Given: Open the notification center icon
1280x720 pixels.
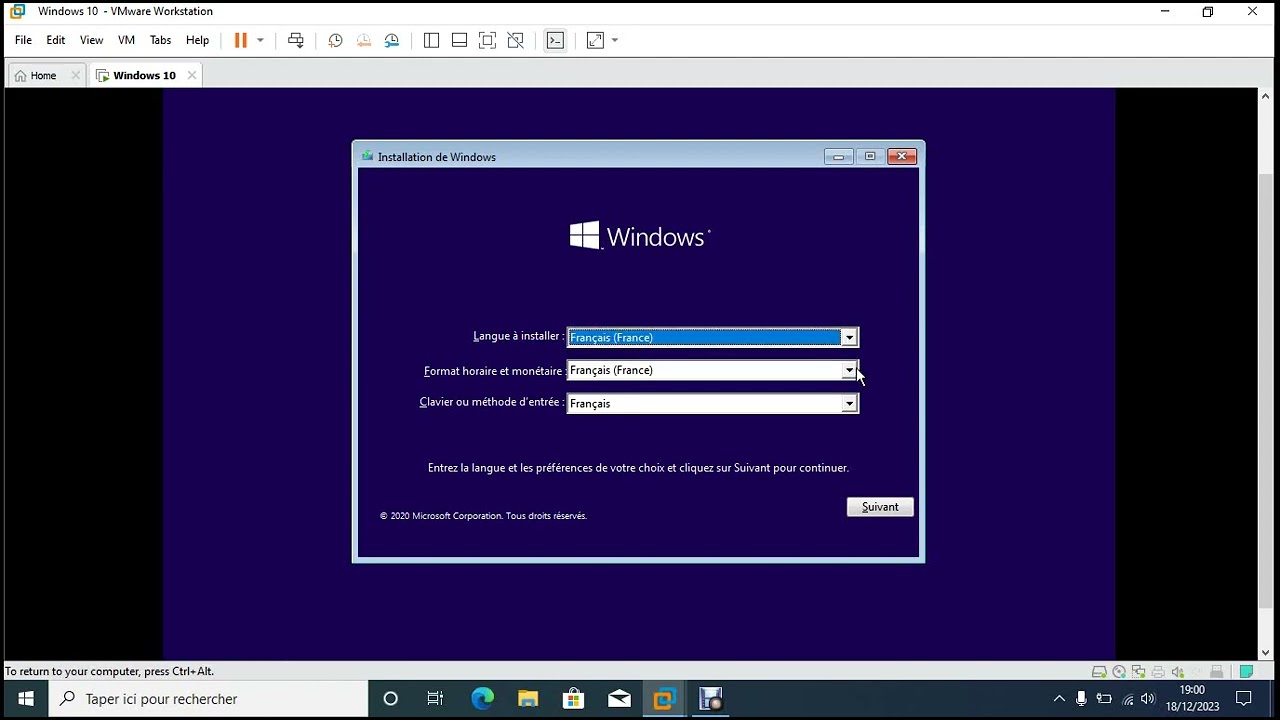Looking at the screenshot, I should [x=1244, y=699].
